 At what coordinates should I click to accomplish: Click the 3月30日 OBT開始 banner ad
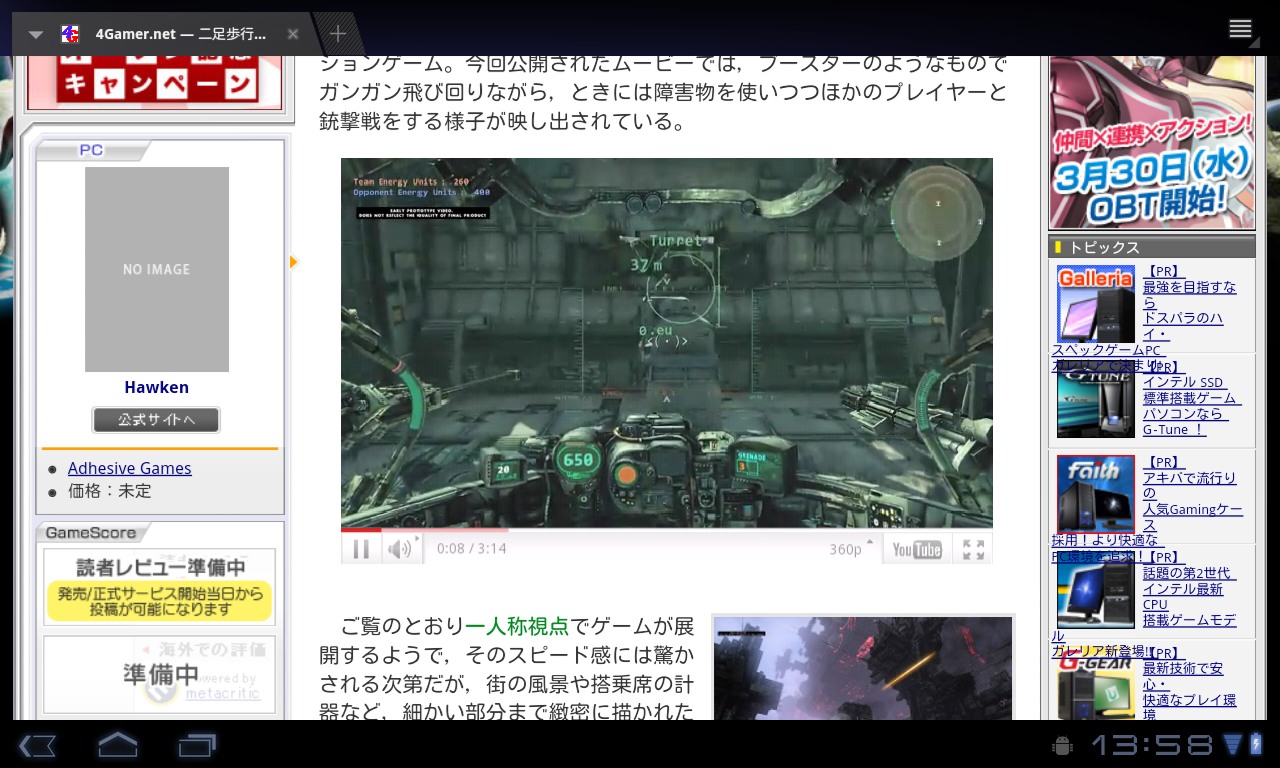1152,142
